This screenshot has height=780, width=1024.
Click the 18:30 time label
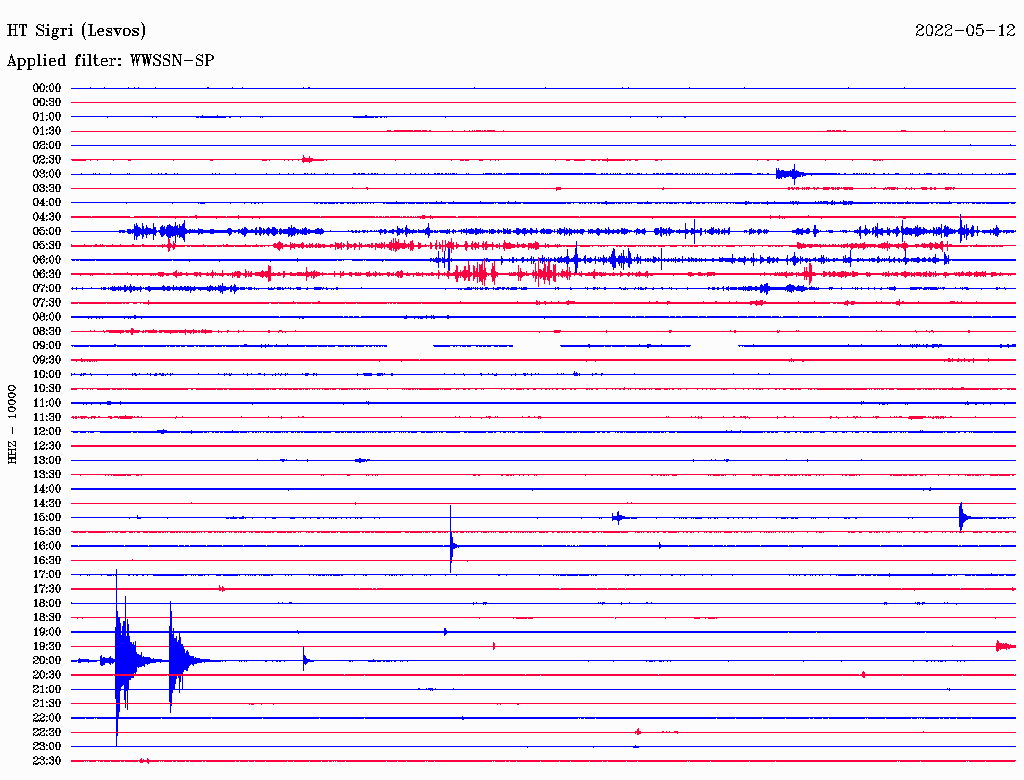point(47,617)
